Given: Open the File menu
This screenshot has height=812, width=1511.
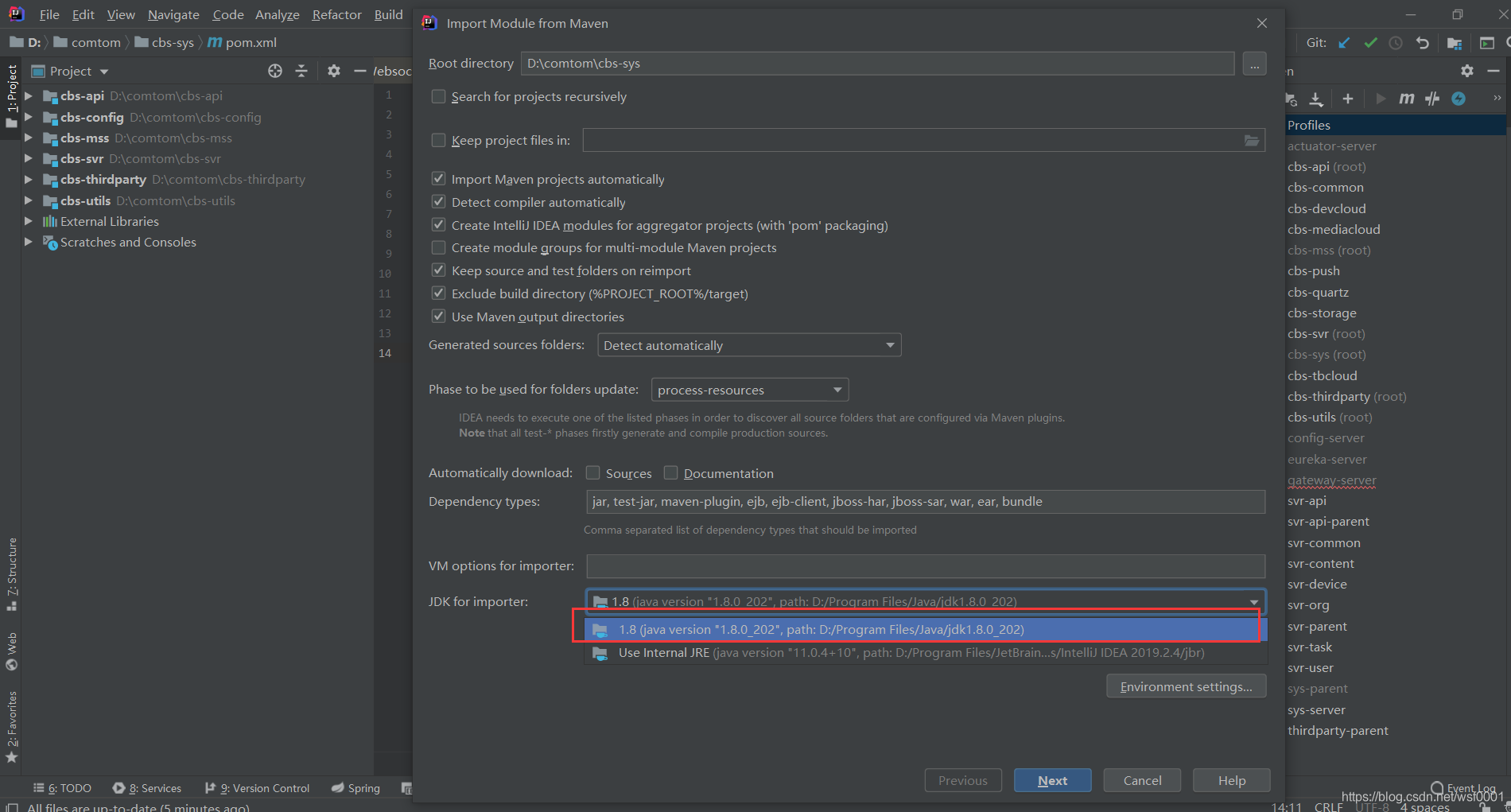Looking at the screenshot, I should point(49,14).
